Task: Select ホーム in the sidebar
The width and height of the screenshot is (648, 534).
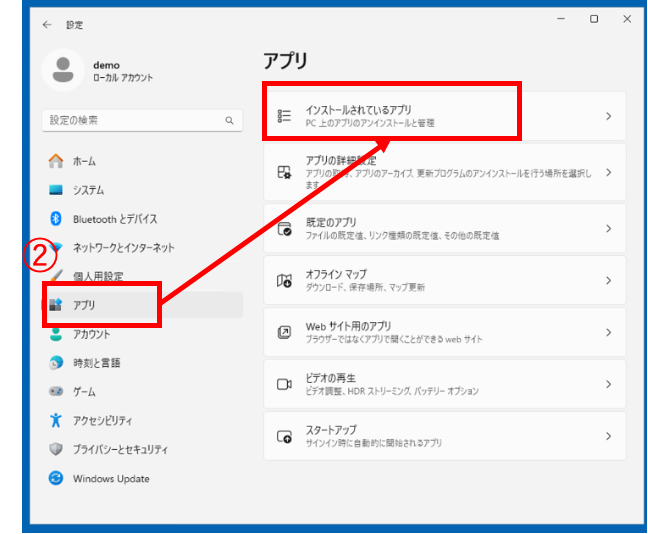Action: coord(84,161)
